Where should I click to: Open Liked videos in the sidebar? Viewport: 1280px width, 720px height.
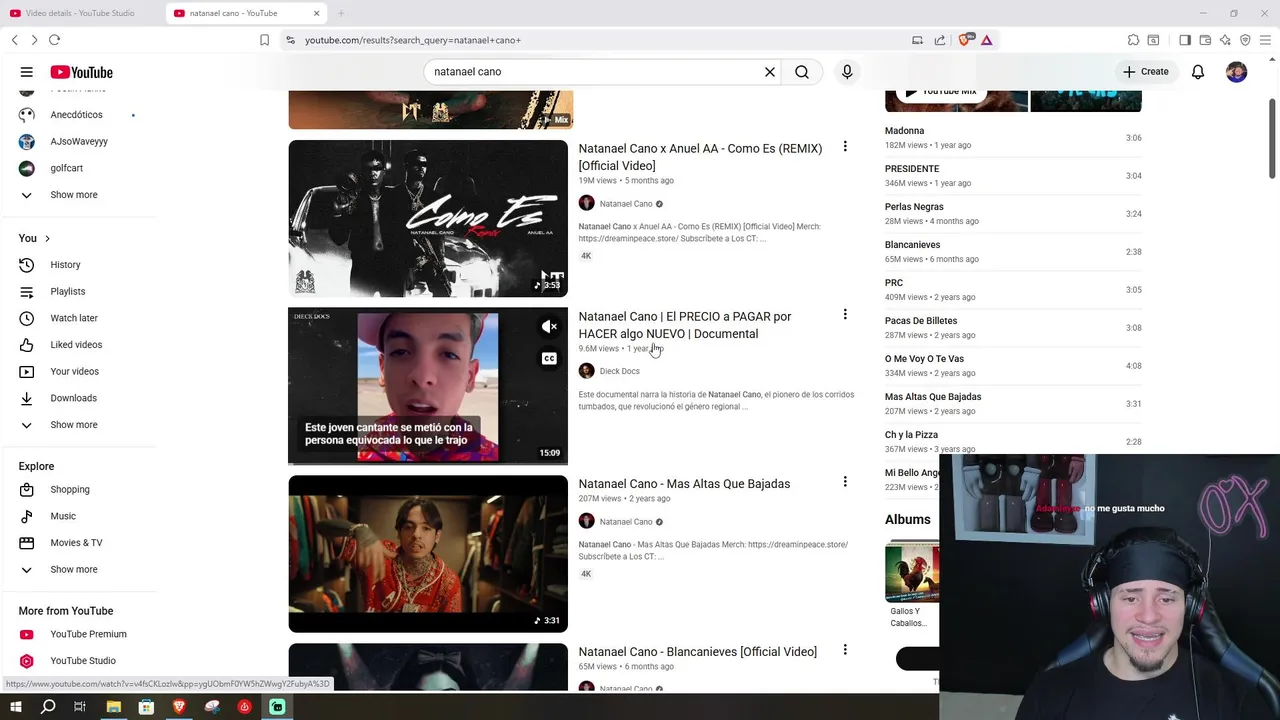[x=78, y=345]
